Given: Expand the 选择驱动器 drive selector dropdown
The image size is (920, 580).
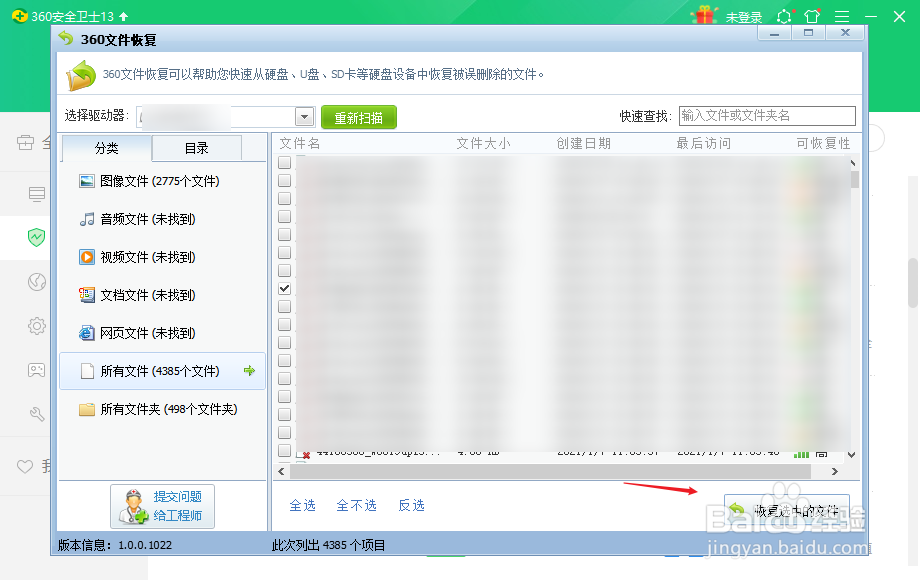Looking at the screenshot, I should [x=303, y=115].
